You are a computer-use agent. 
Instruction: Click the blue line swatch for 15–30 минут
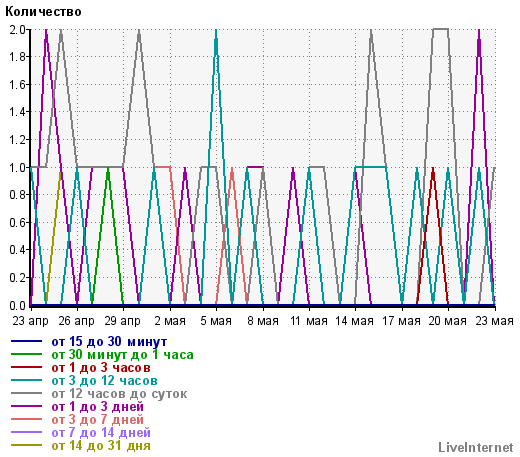coord(26,341)
